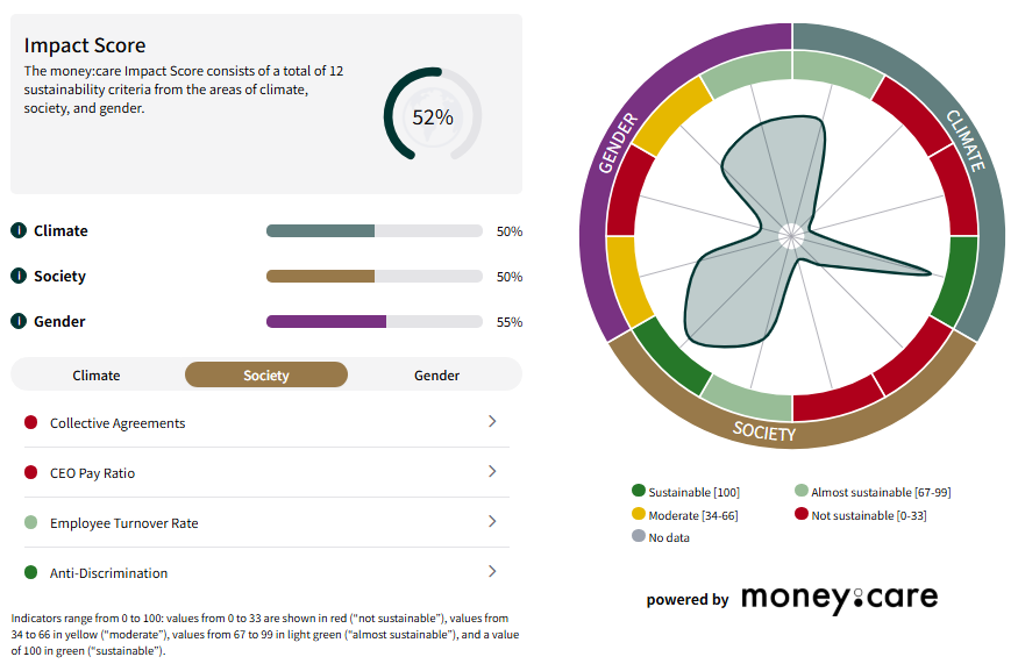Click the info icon next to Society

18,276
